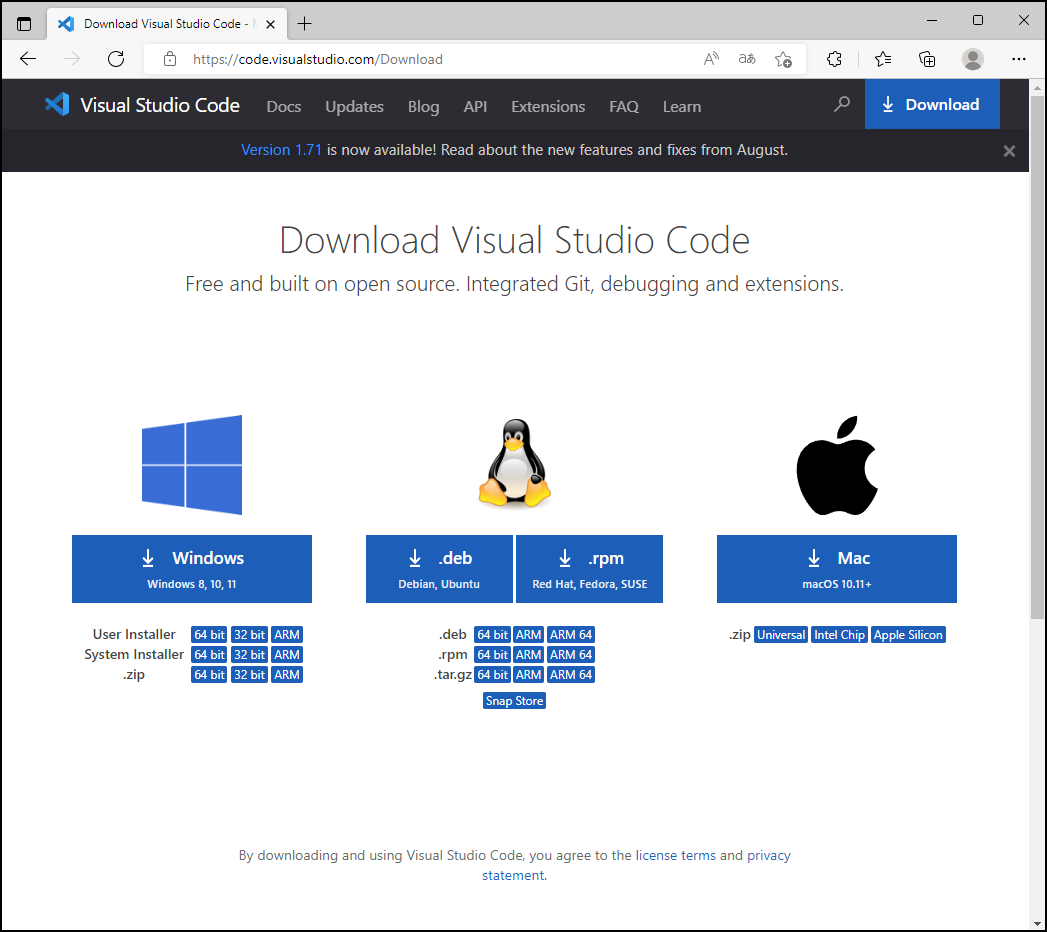Open Collections icon in toolbar

click(x=927, y=59)
